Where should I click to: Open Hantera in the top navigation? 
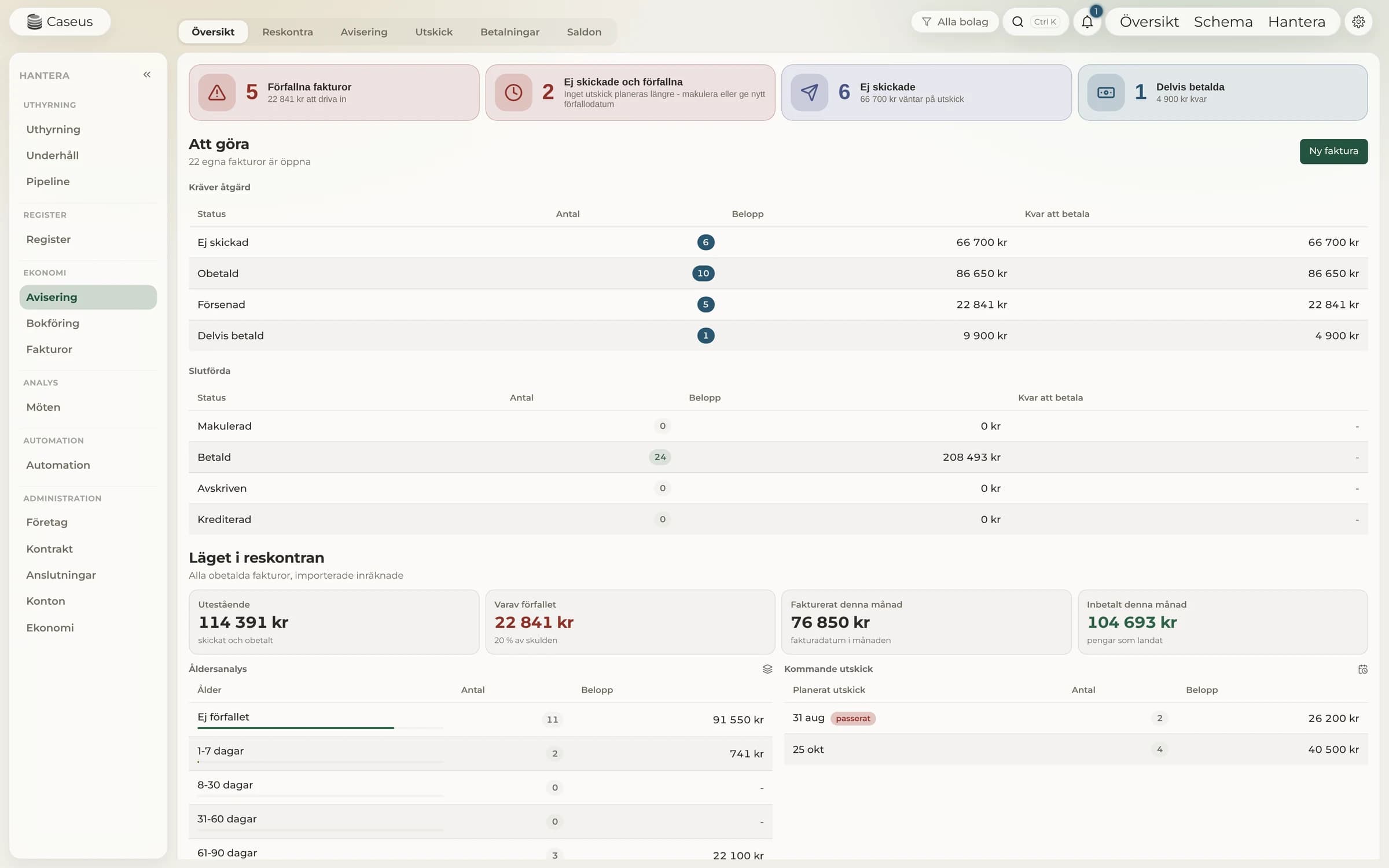click(1296, 22)
